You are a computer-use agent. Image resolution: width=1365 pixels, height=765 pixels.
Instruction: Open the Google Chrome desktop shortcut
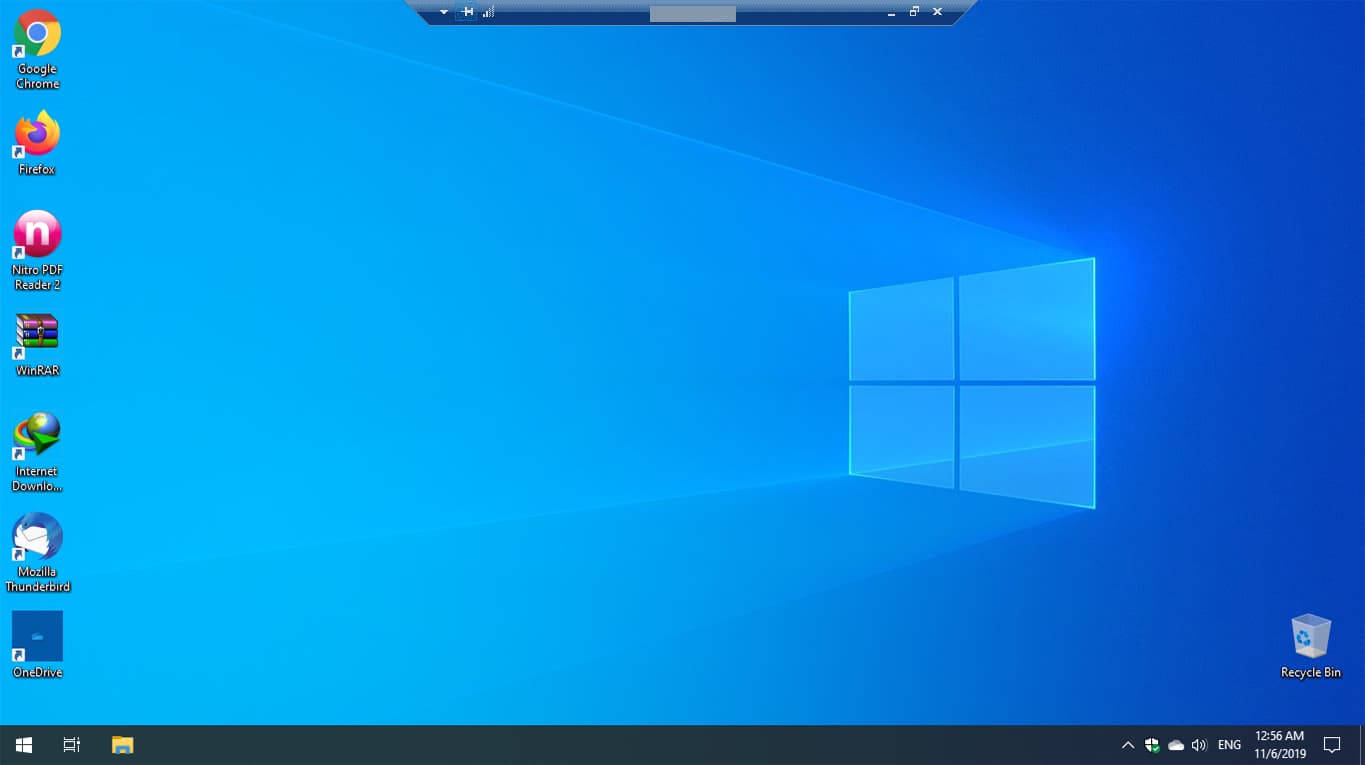(37, 49)
